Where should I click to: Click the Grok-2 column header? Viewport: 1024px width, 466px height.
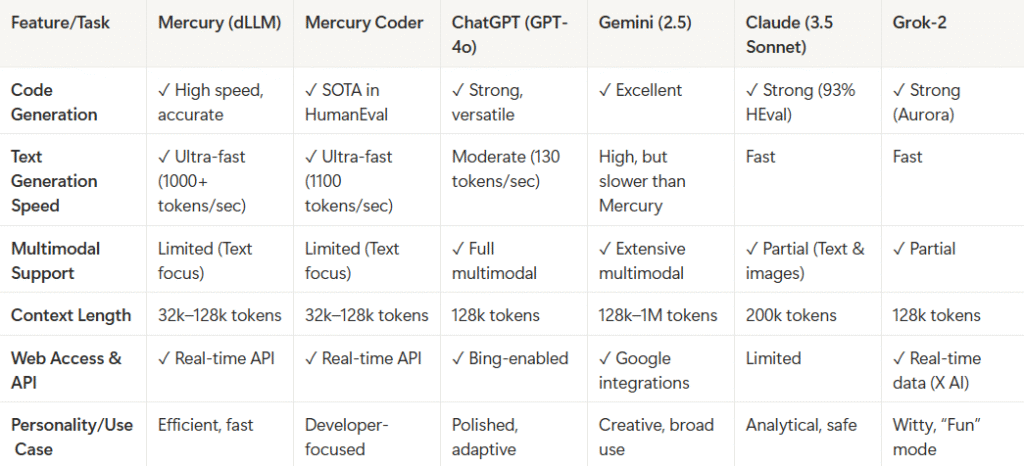tap(920, 22)
